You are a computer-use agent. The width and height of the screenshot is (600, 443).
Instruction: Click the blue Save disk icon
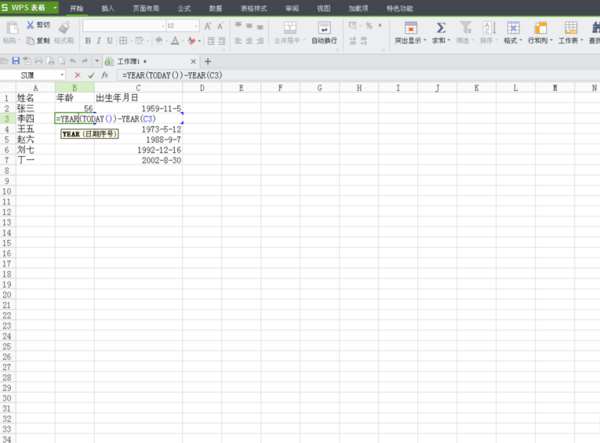pos(16,61)
